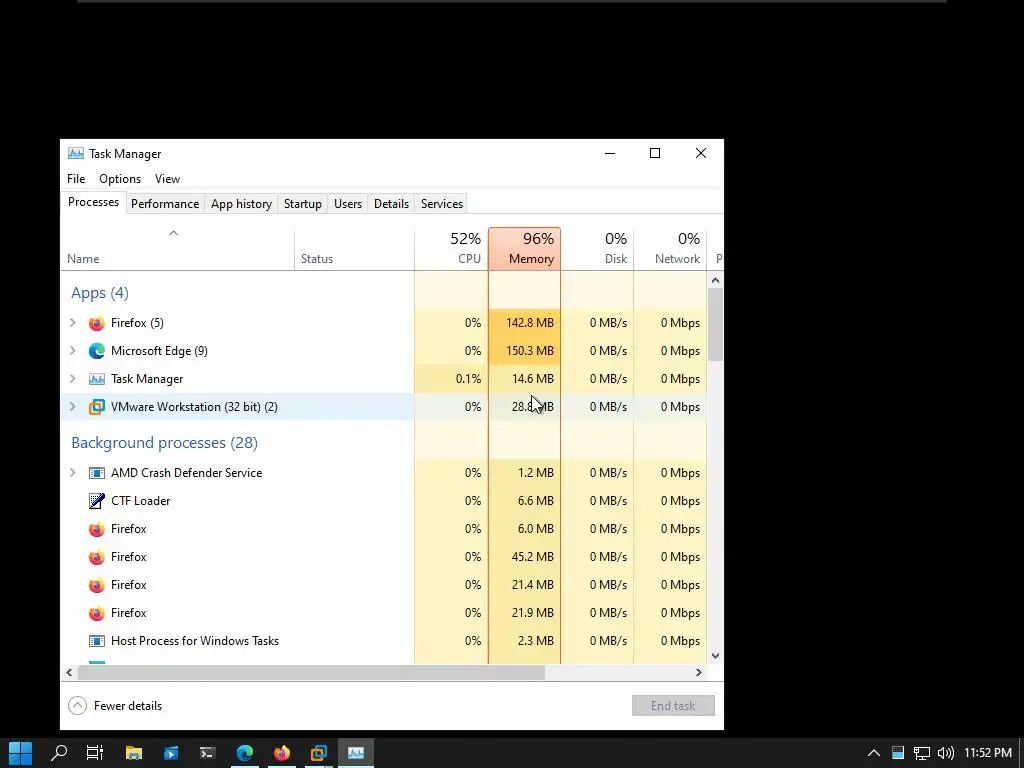Click the Task Manager taskbar button

pyautogui.click(x=356, y=753)
